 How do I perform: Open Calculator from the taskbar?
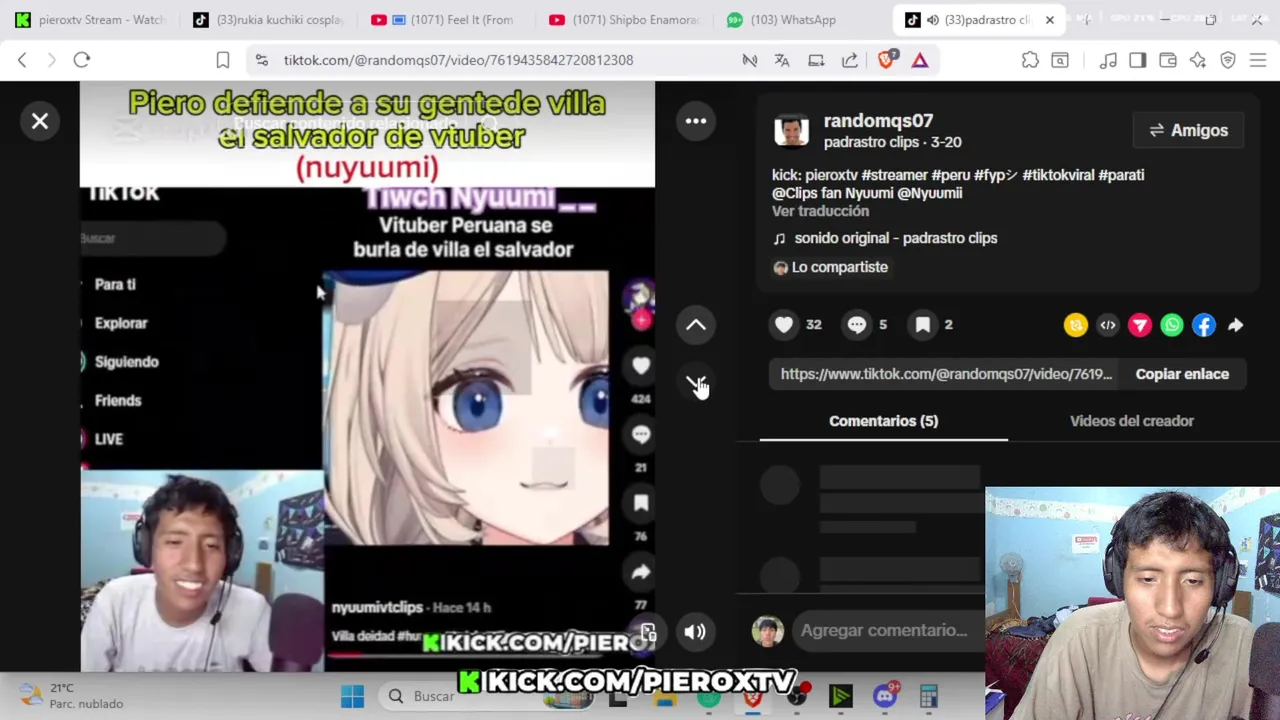point(929,696)
